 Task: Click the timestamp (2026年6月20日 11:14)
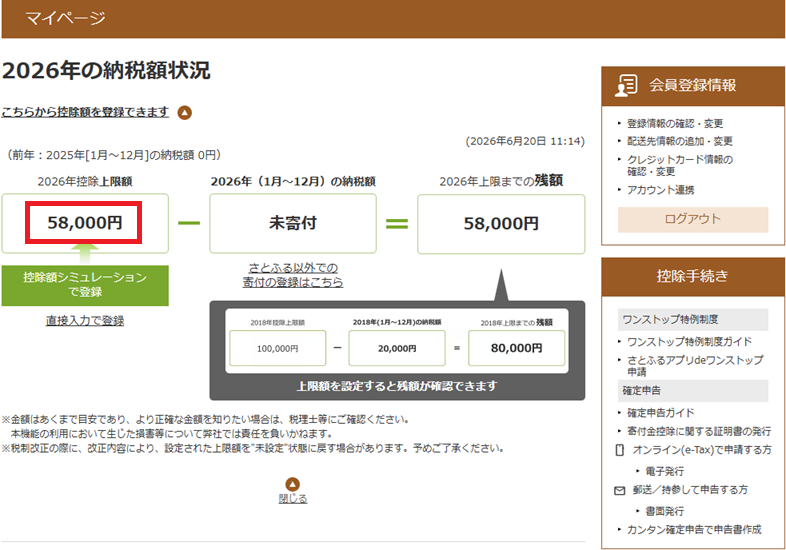[x=525, y=141]
